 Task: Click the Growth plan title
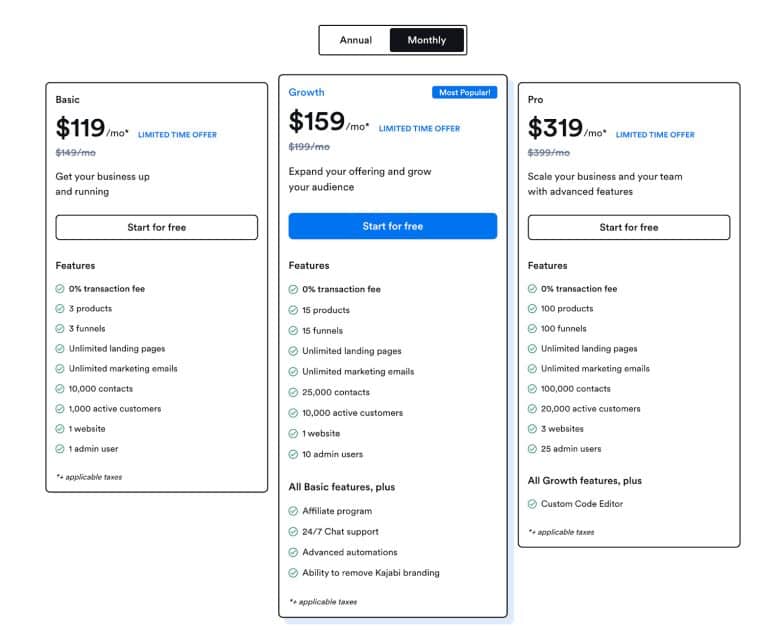tap(306, 92)
